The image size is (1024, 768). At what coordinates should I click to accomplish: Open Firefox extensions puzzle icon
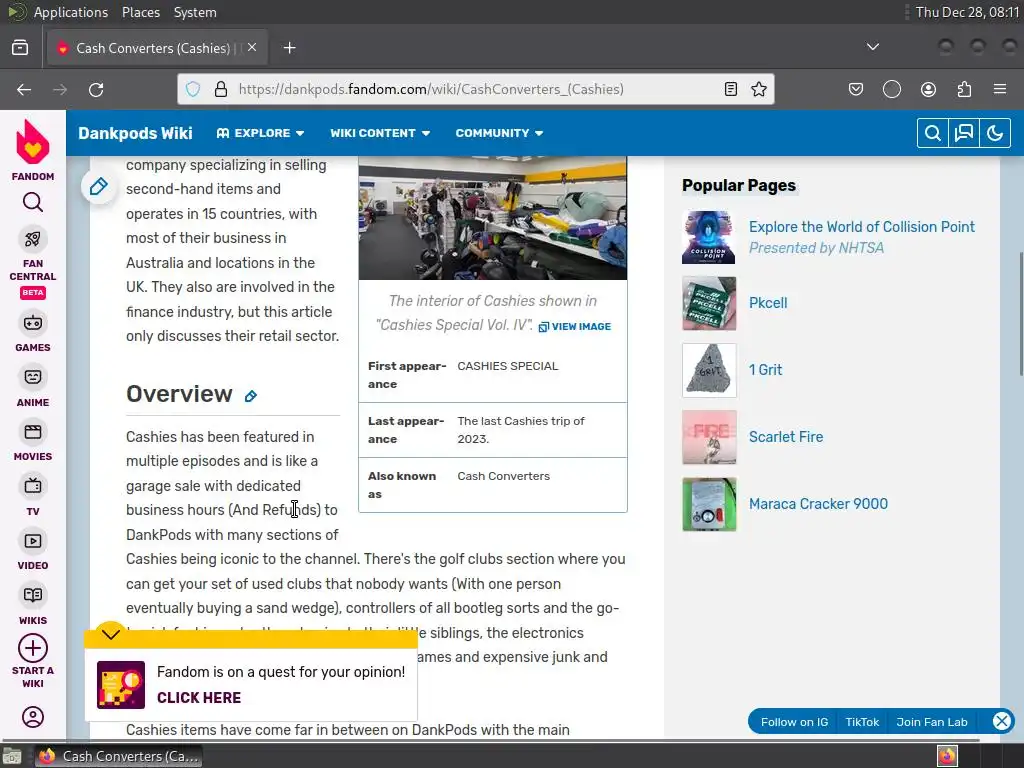pos(964,89)
